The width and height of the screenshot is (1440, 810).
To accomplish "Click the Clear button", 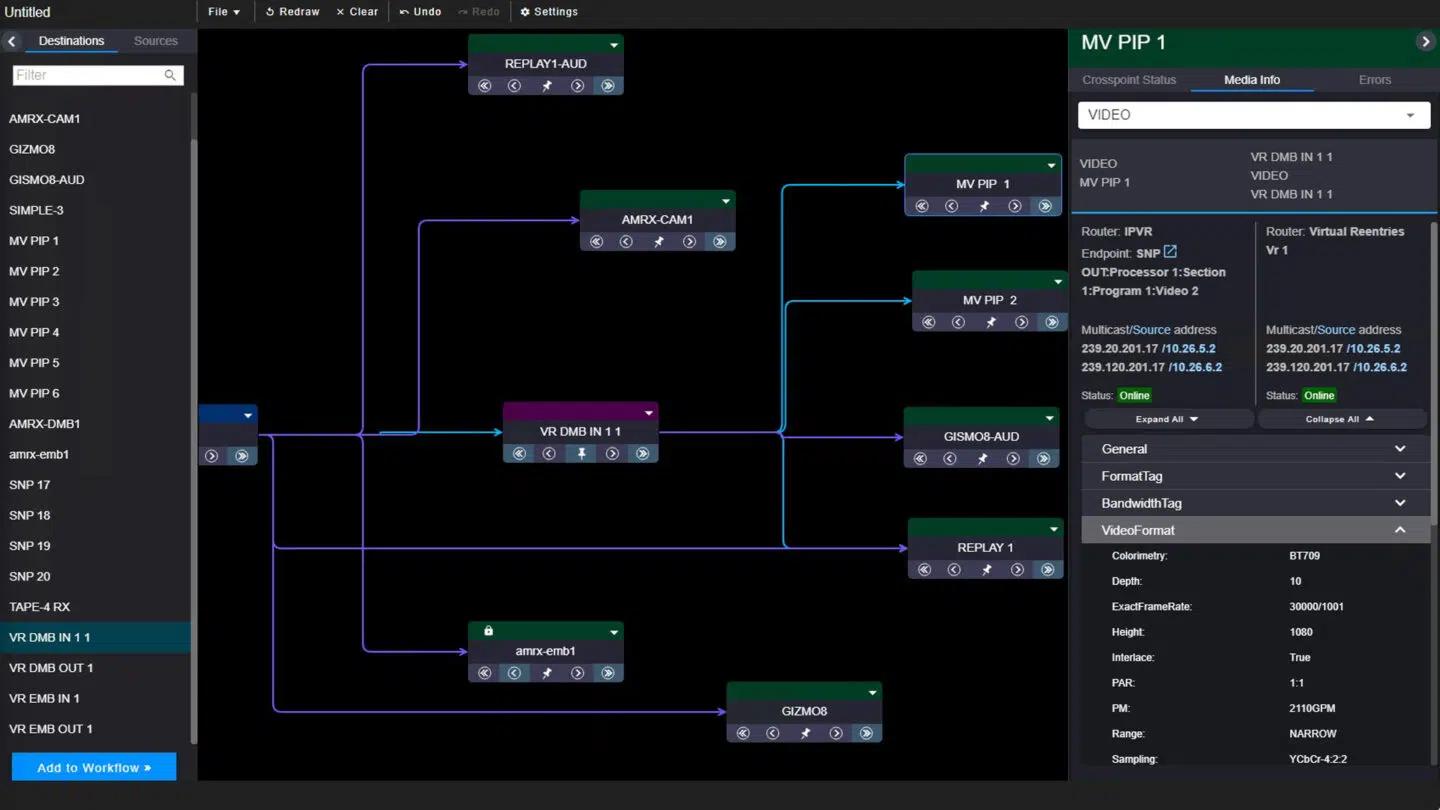I will coord(357,12).
